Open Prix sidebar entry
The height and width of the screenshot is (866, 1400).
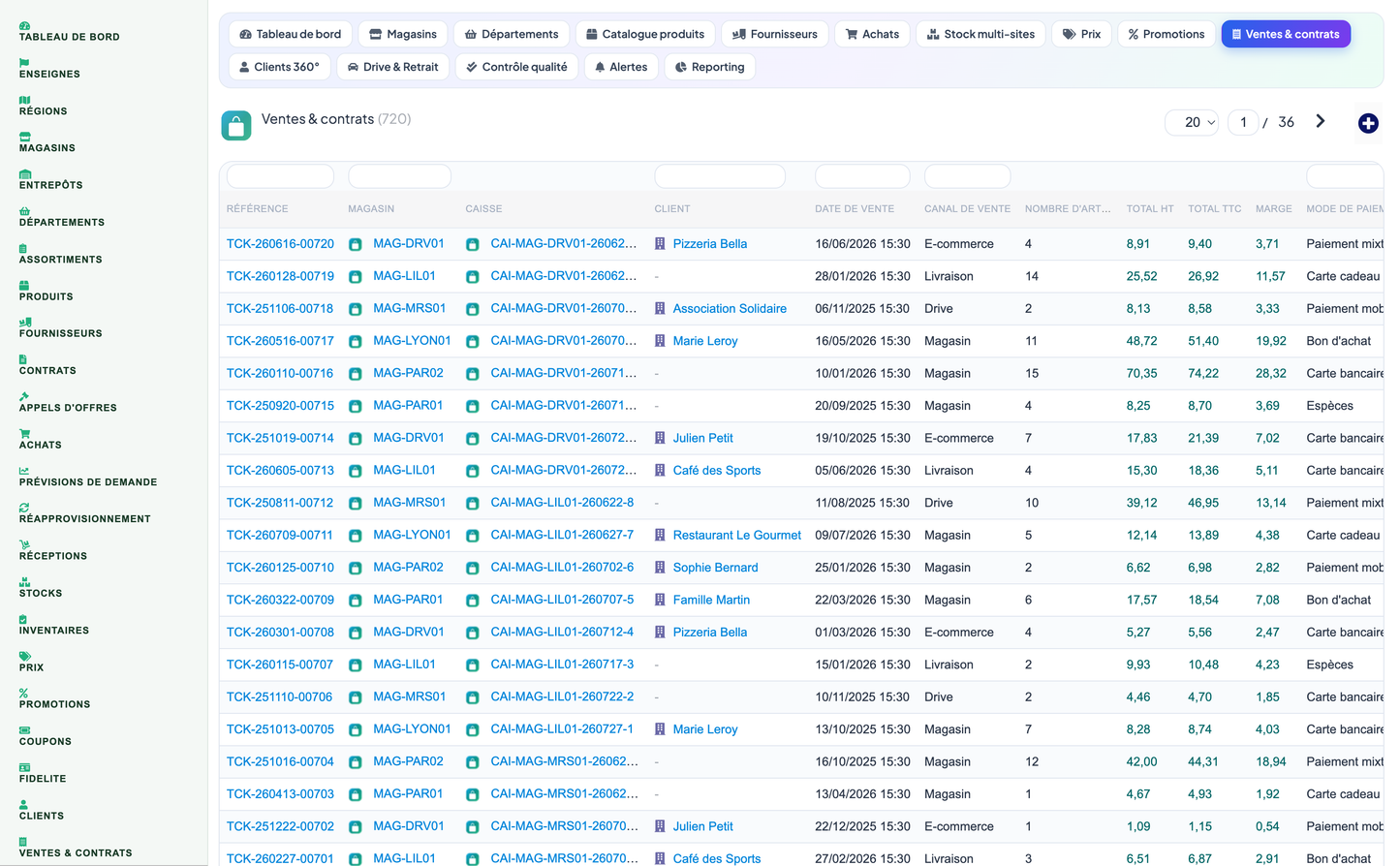point(31,663)
